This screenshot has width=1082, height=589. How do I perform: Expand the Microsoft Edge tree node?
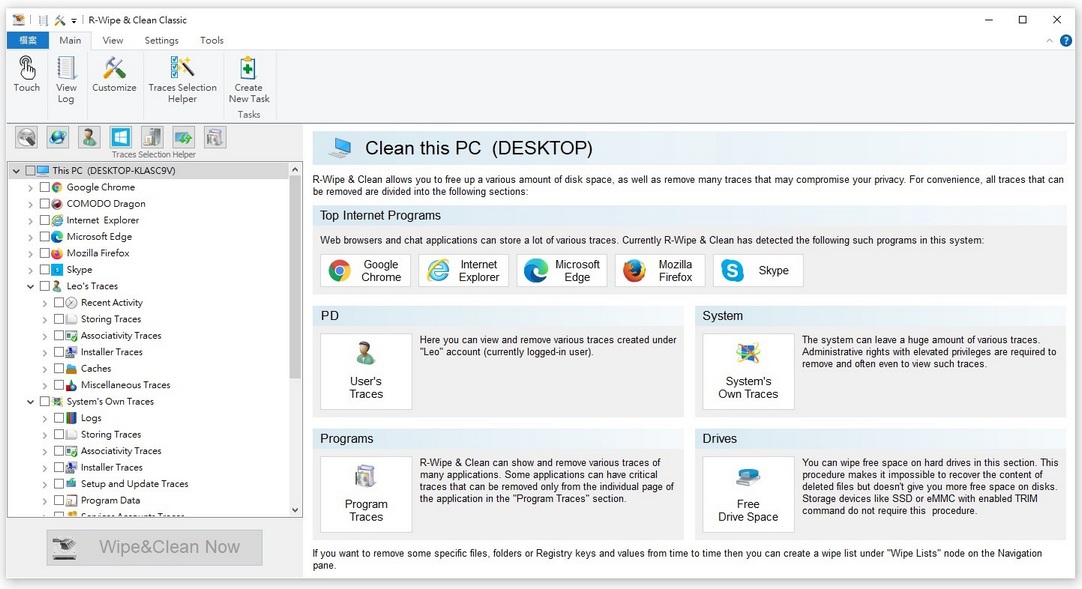coord(30,237)
